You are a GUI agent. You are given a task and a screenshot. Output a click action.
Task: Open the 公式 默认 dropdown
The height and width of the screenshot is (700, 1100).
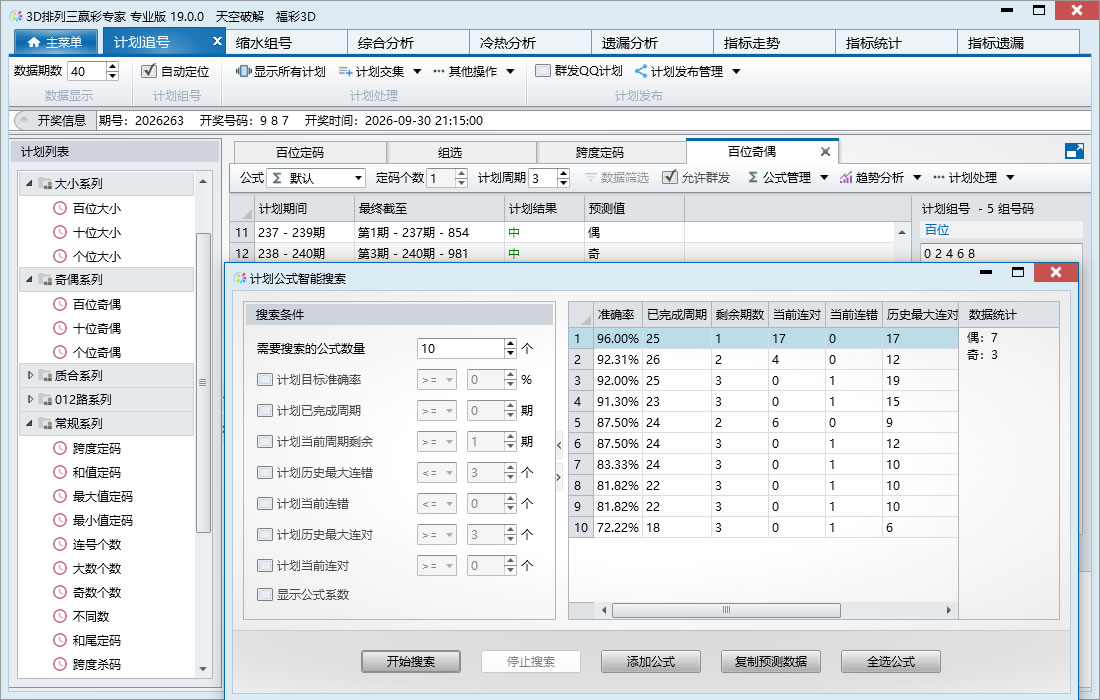point(317,178)
